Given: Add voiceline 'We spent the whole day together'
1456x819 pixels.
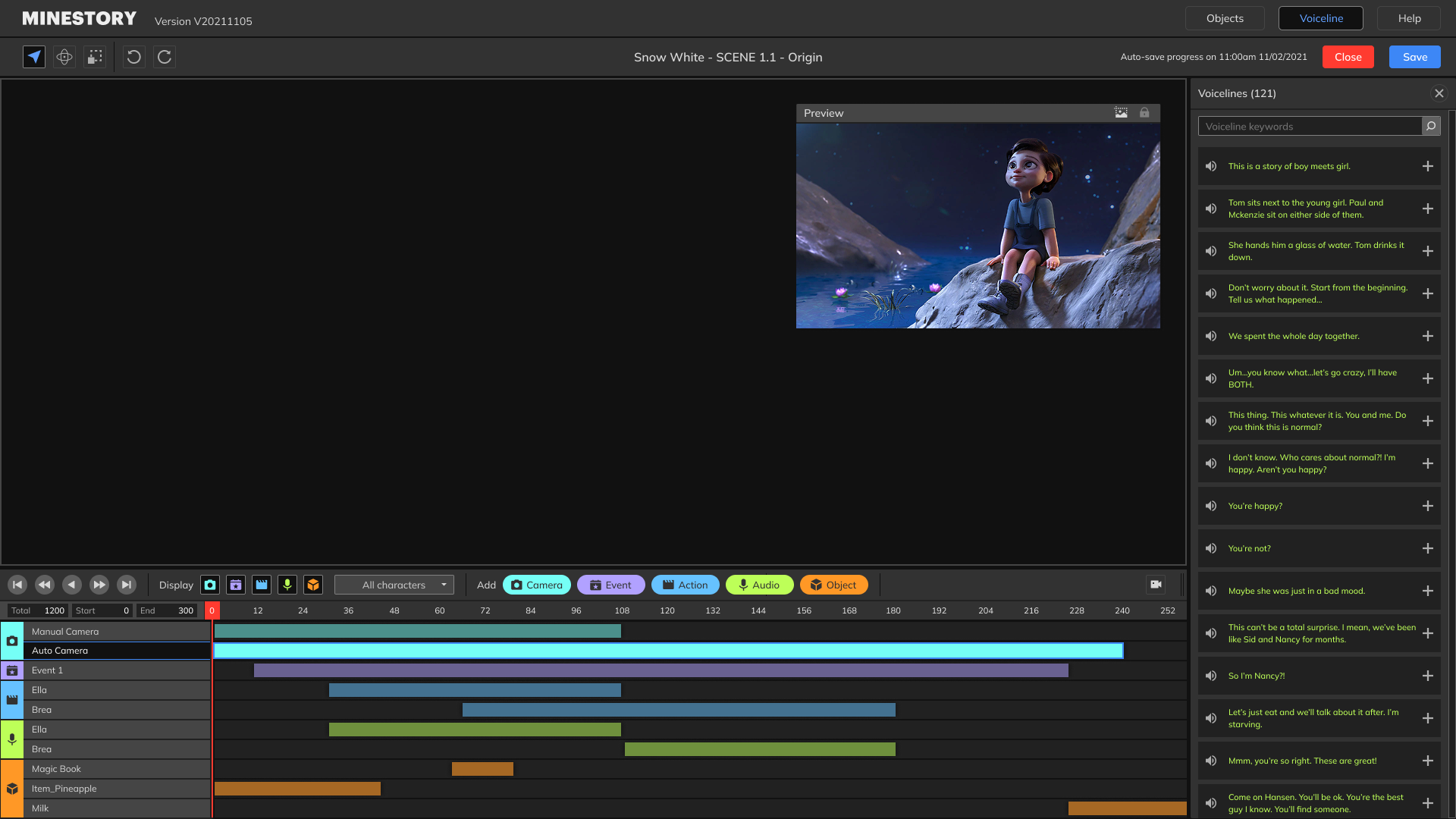Looking at the screenshot, I should coord(1427,336).
